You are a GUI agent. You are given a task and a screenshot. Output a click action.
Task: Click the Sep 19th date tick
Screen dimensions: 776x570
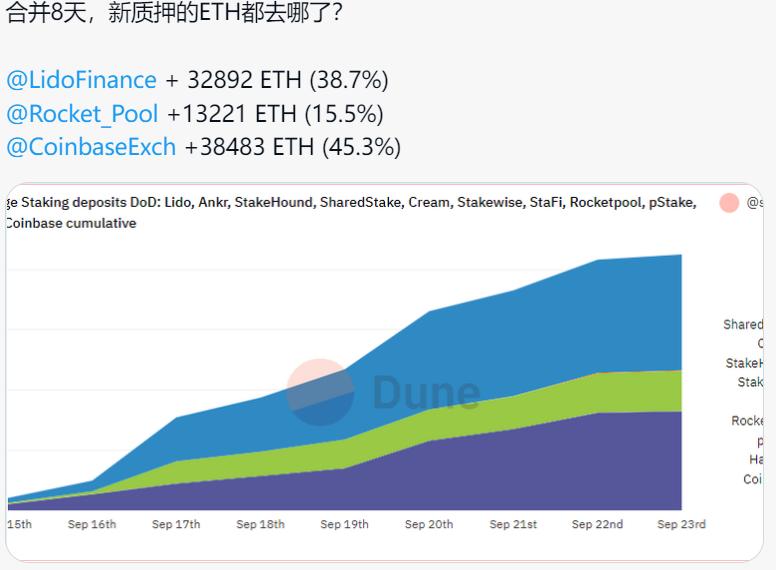coord(344,524)
